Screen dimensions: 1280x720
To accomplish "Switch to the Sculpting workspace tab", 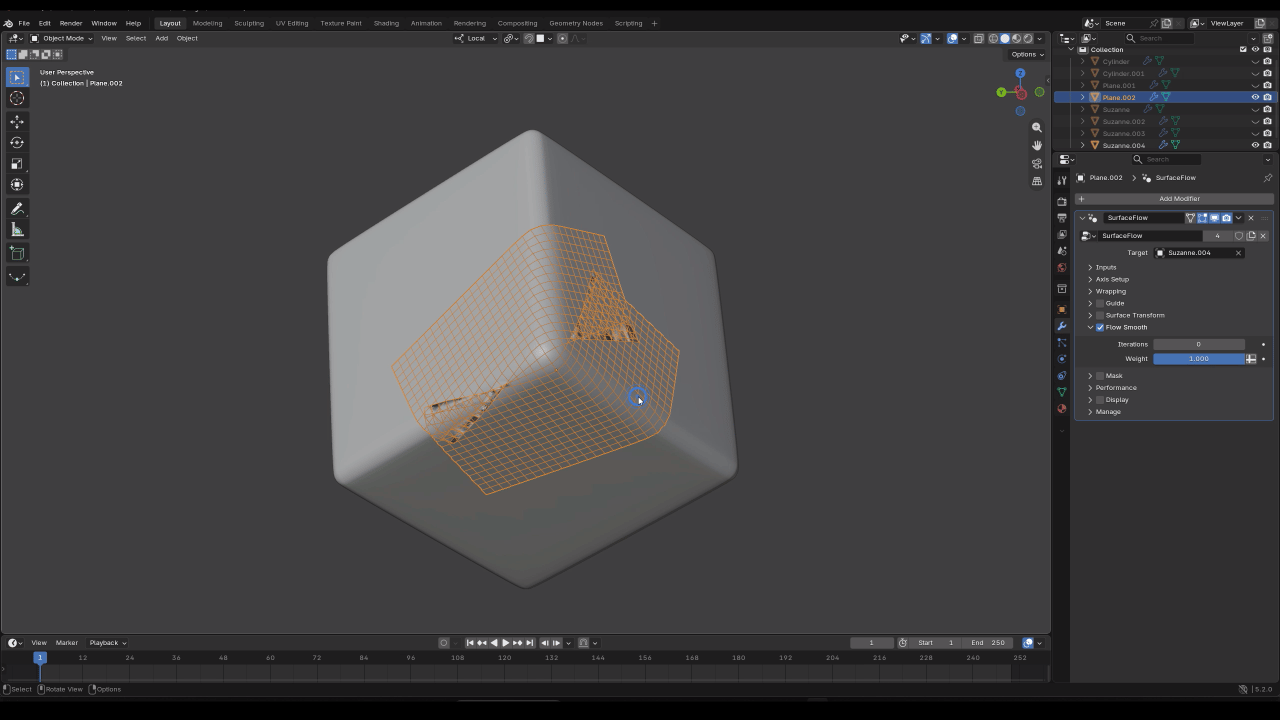I will [x=249, y=23].
